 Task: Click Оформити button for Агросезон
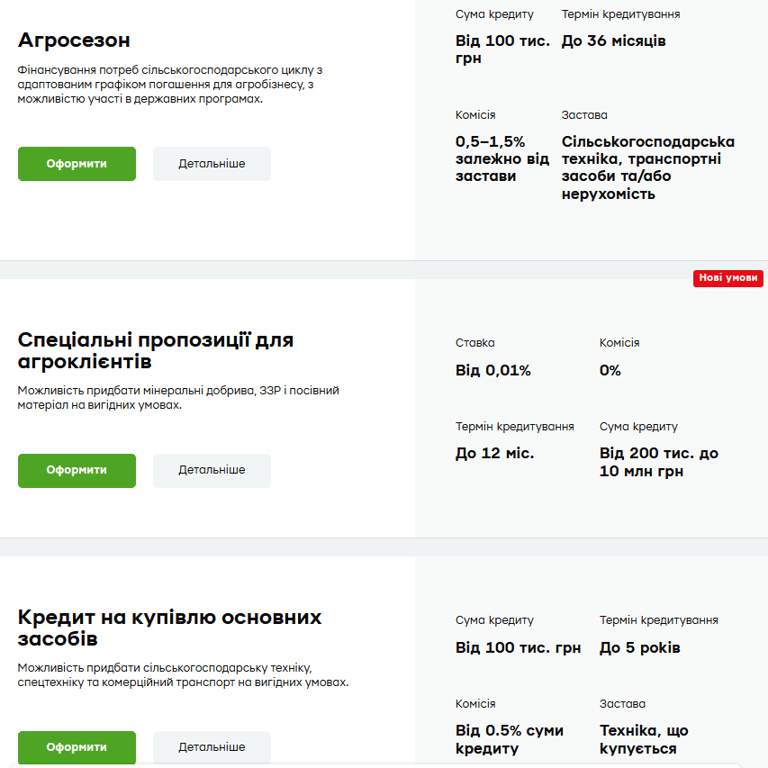77,164
